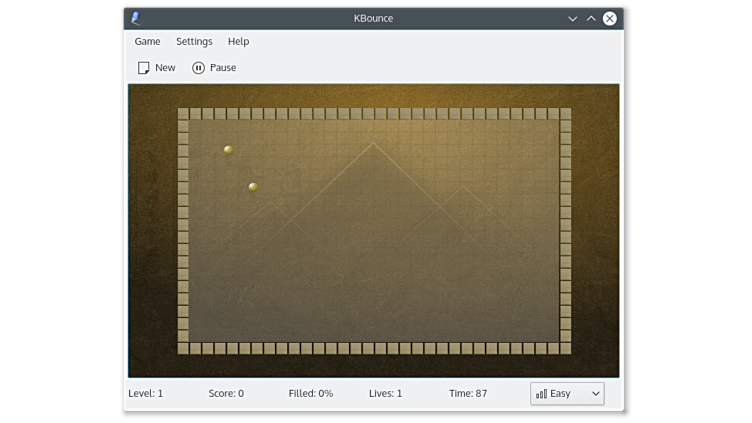Open the Game menu
The height and width of the screenshot is (423, 752).
click(x=147, y=42)
